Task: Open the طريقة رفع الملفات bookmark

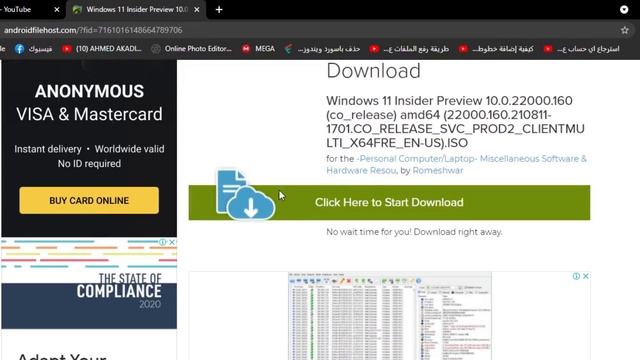Action: [409, 49]
